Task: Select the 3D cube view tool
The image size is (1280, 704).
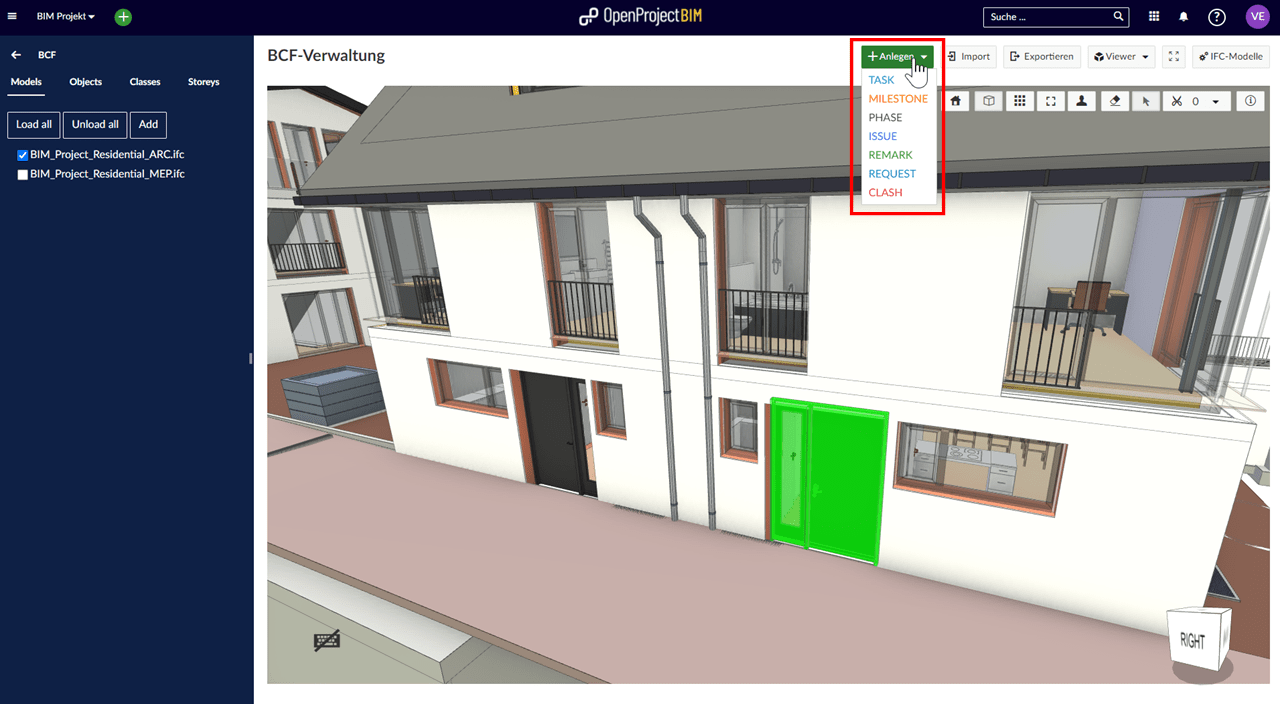Action: click(x=988, y=100)
